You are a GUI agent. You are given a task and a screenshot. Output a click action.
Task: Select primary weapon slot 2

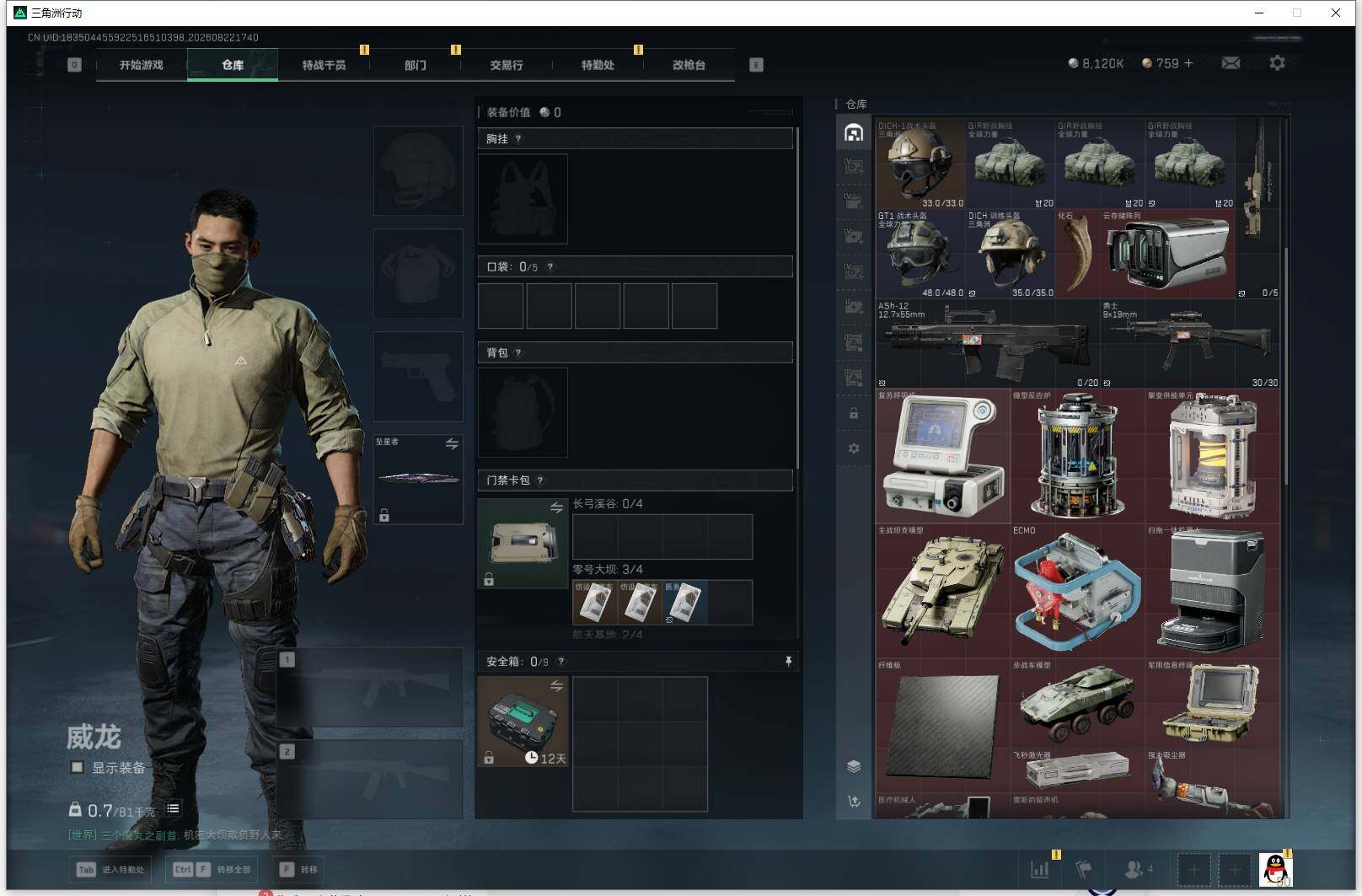(x=369, y=779)
